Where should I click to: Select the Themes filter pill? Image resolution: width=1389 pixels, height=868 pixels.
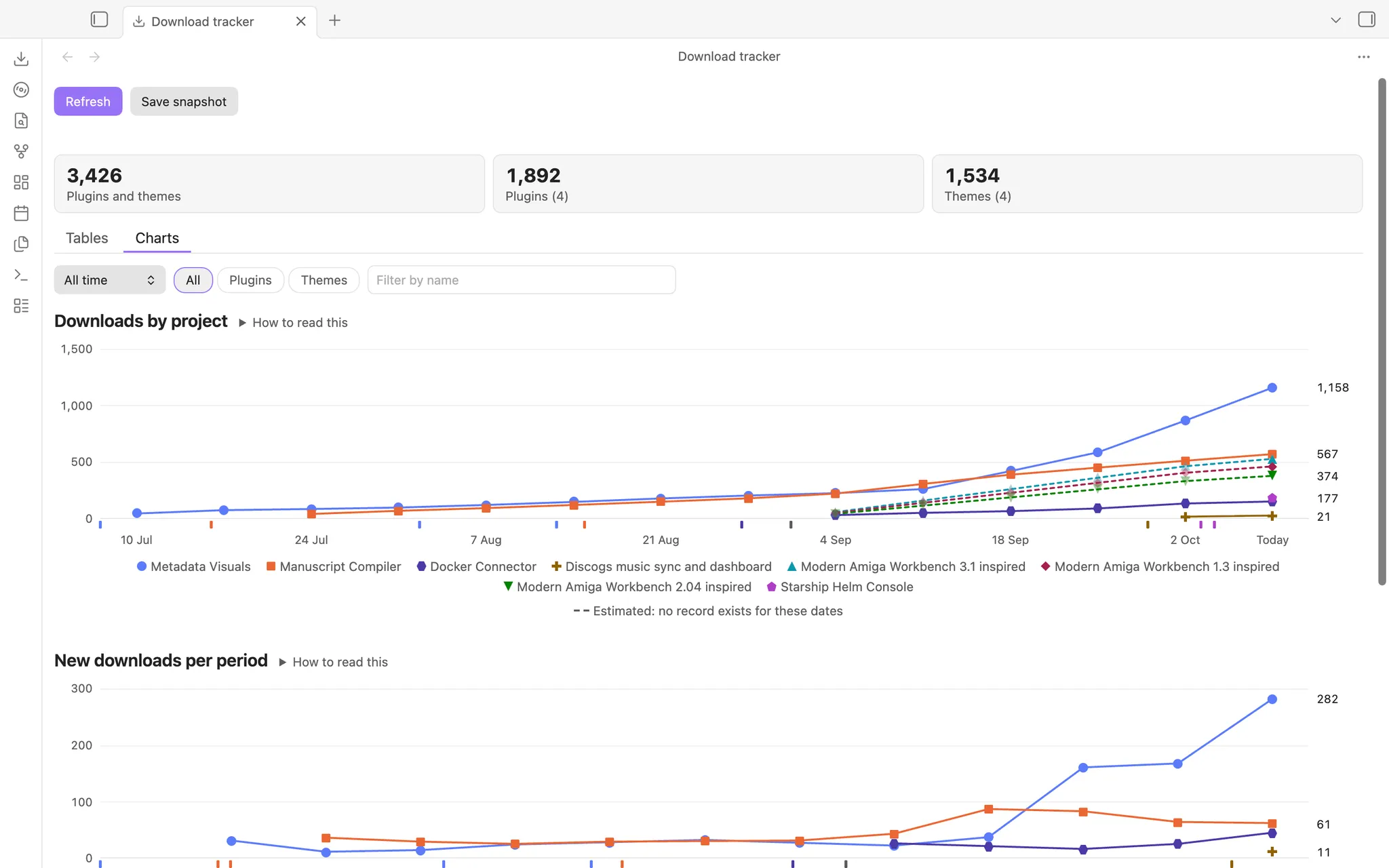(324, 280)
